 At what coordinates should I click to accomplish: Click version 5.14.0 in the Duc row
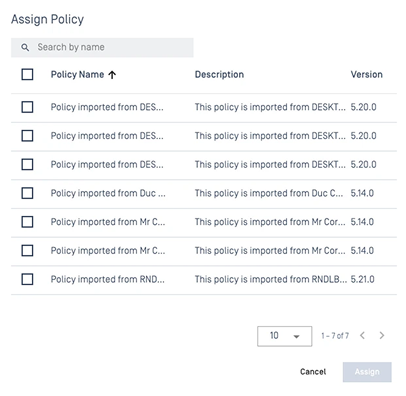pos(362,193)
